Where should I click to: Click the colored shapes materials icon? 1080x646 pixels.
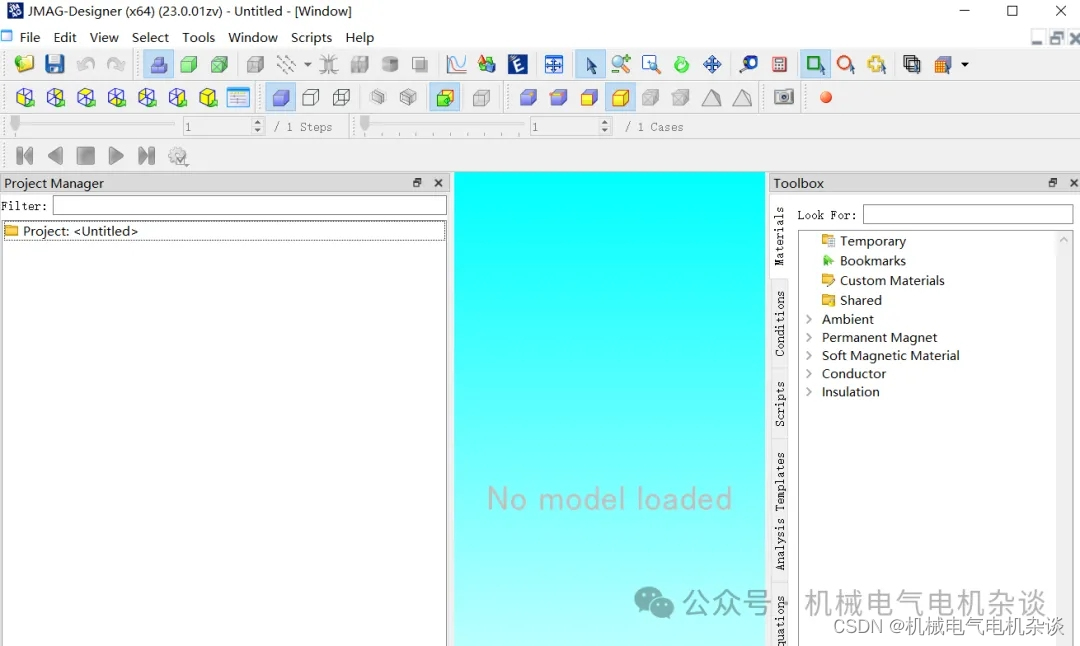point(486,65)
